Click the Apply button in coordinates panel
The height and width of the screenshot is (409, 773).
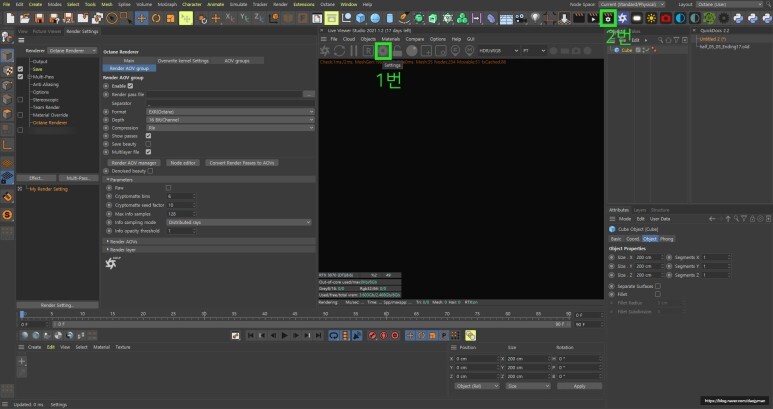tap(579, 386)
